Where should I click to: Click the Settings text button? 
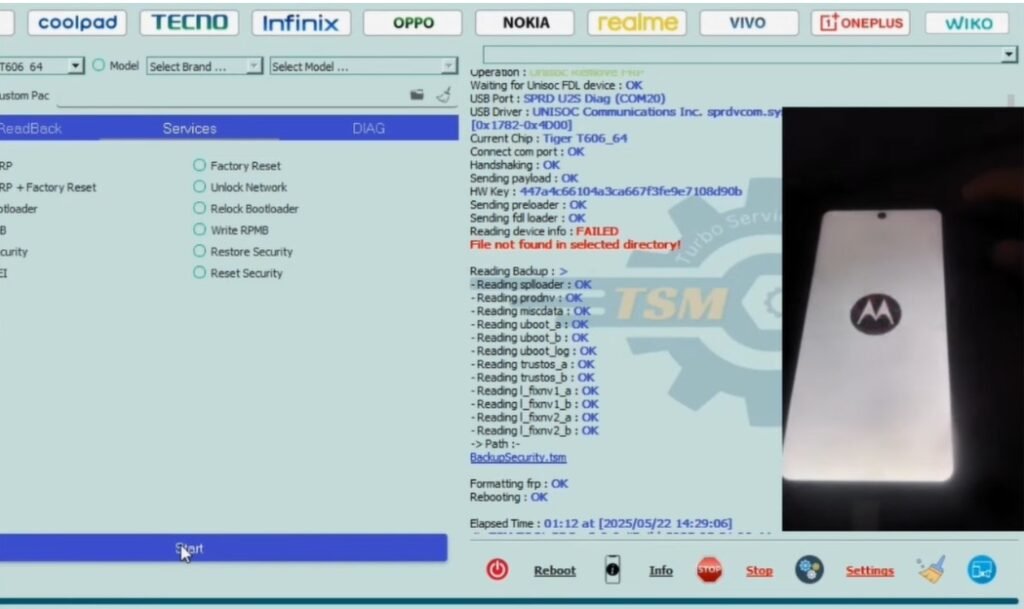[869, 570]
